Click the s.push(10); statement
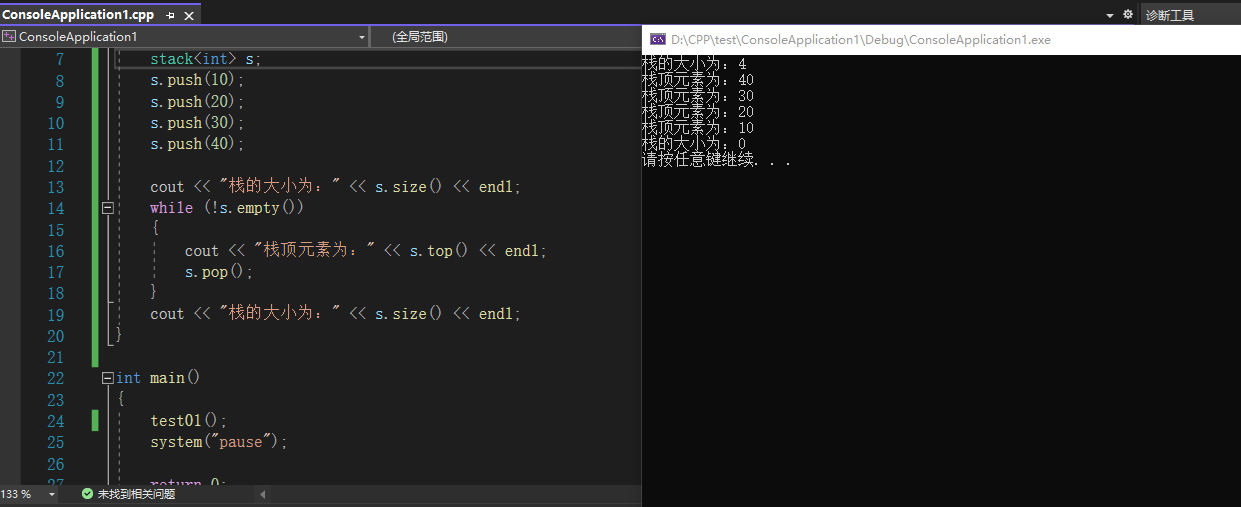This screenshot has width=1241, height=507. (x=197, y=81)
